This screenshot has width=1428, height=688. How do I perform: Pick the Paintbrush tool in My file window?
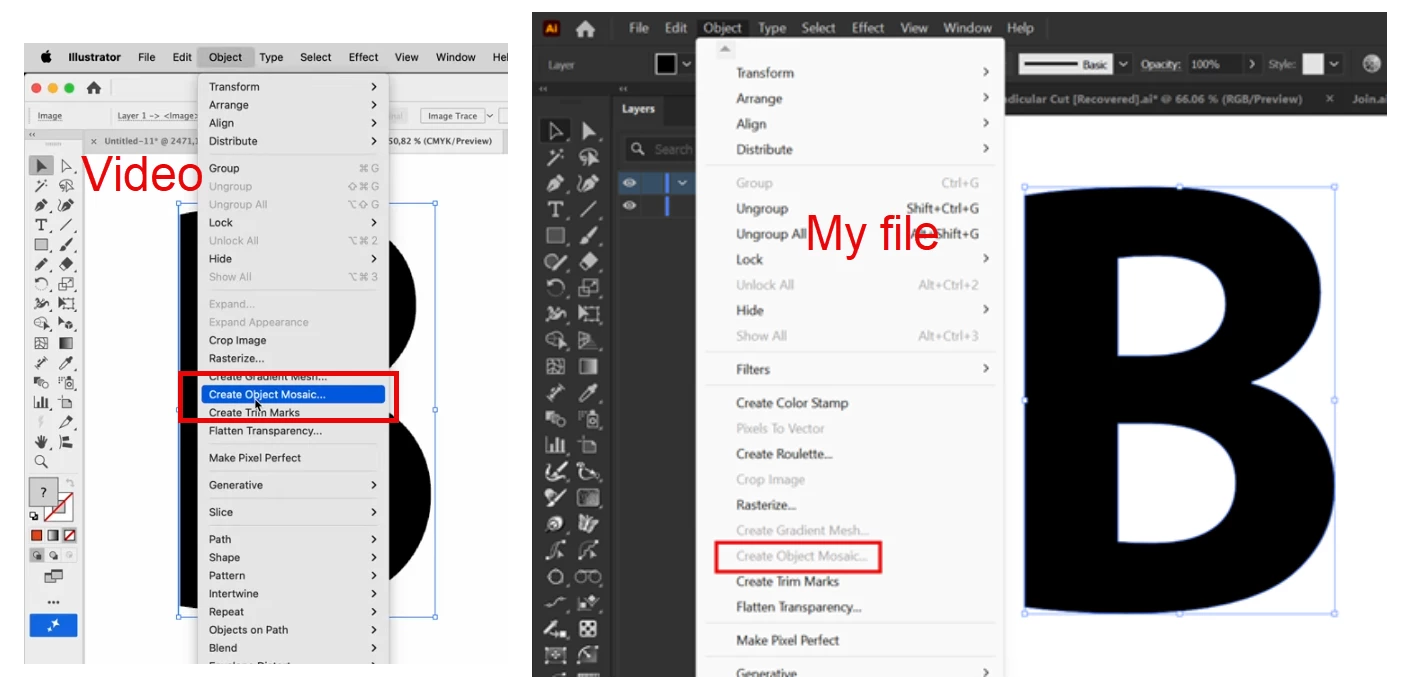tap(588, 236)
